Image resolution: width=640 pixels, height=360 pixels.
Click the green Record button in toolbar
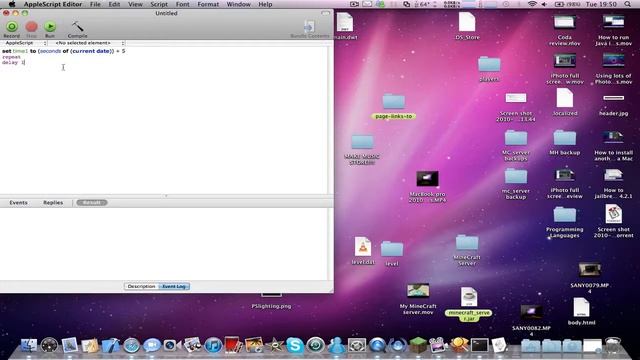(x=12, y=27)
